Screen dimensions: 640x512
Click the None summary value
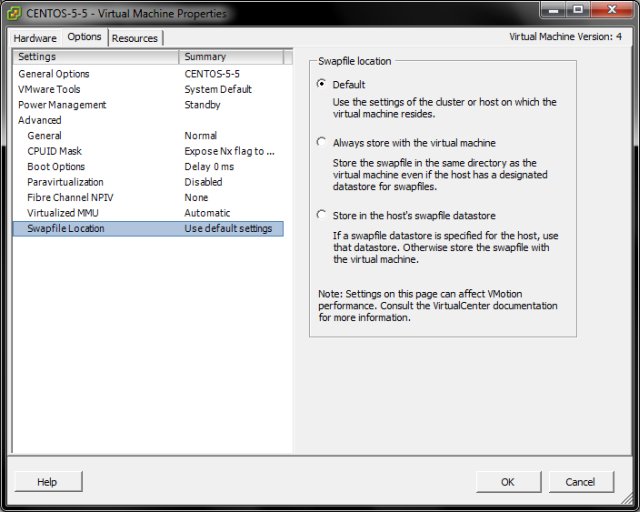[196, 198]
